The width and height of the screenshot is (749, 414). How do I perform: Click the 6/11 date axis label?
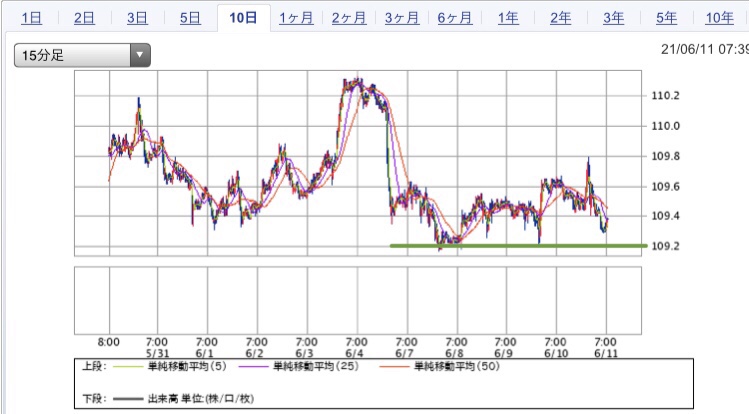pos(606,354)
